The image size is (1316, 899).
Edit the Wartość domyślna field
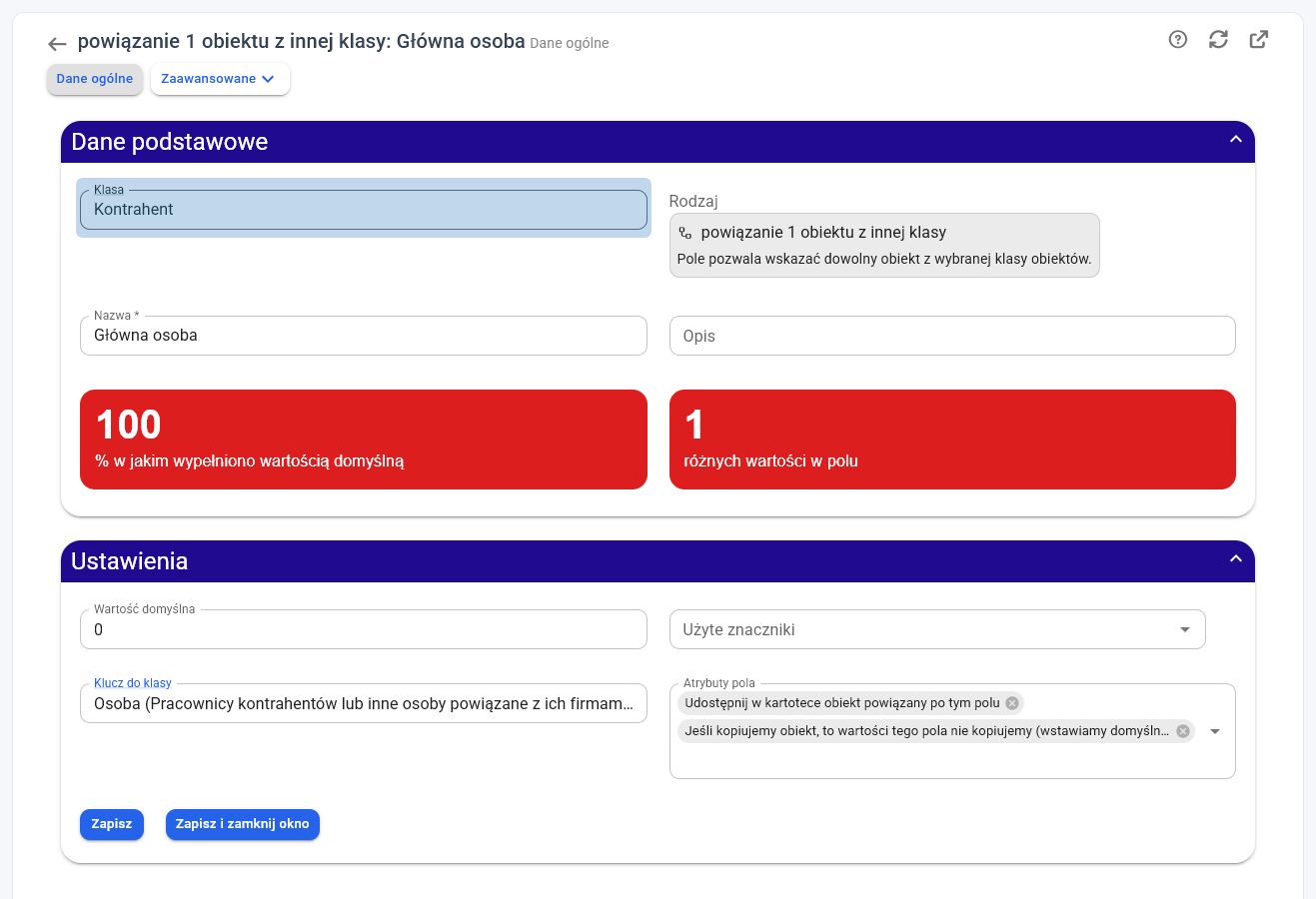(x=364, y=629)
